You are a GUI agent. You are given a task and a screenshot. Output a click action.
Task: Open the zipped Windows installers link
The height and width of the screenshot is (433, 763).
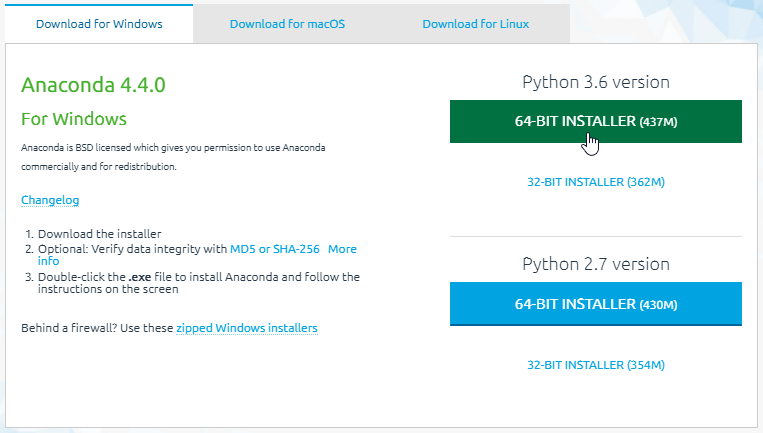pyautogui.click(x=247, y=328)
